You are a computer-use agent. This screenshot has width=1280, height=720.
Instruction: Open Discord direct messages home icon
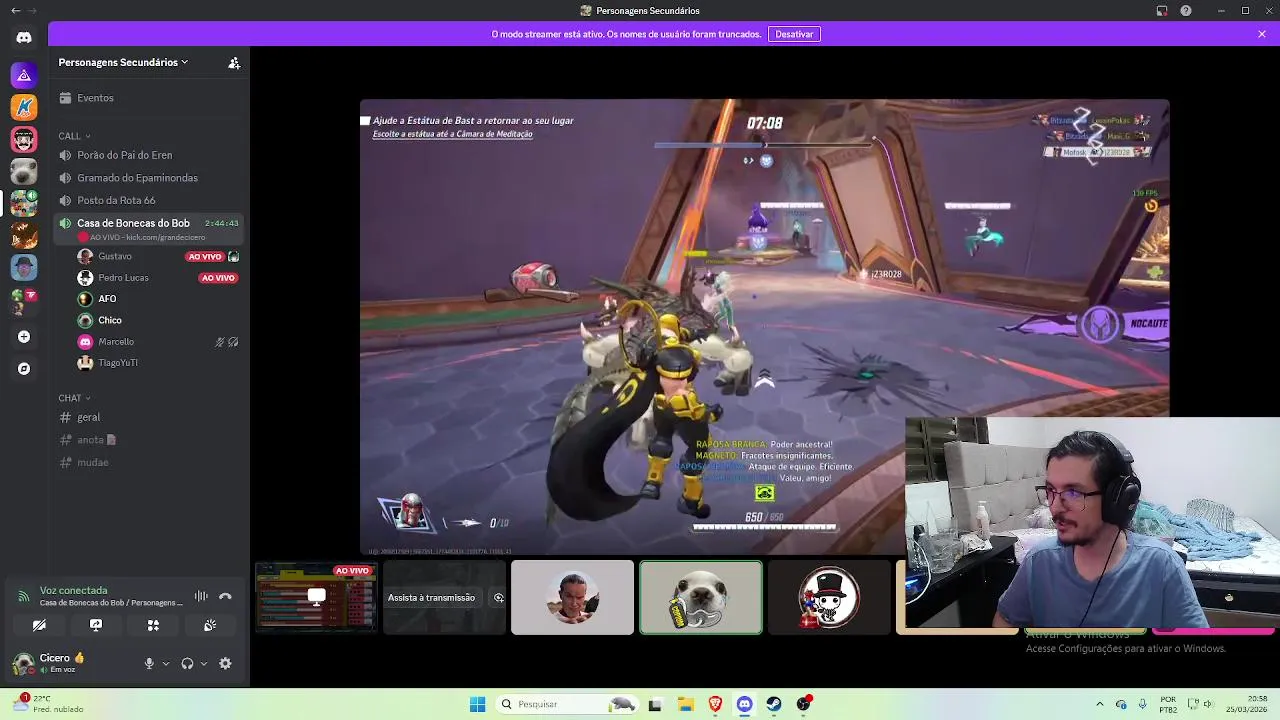24,38
